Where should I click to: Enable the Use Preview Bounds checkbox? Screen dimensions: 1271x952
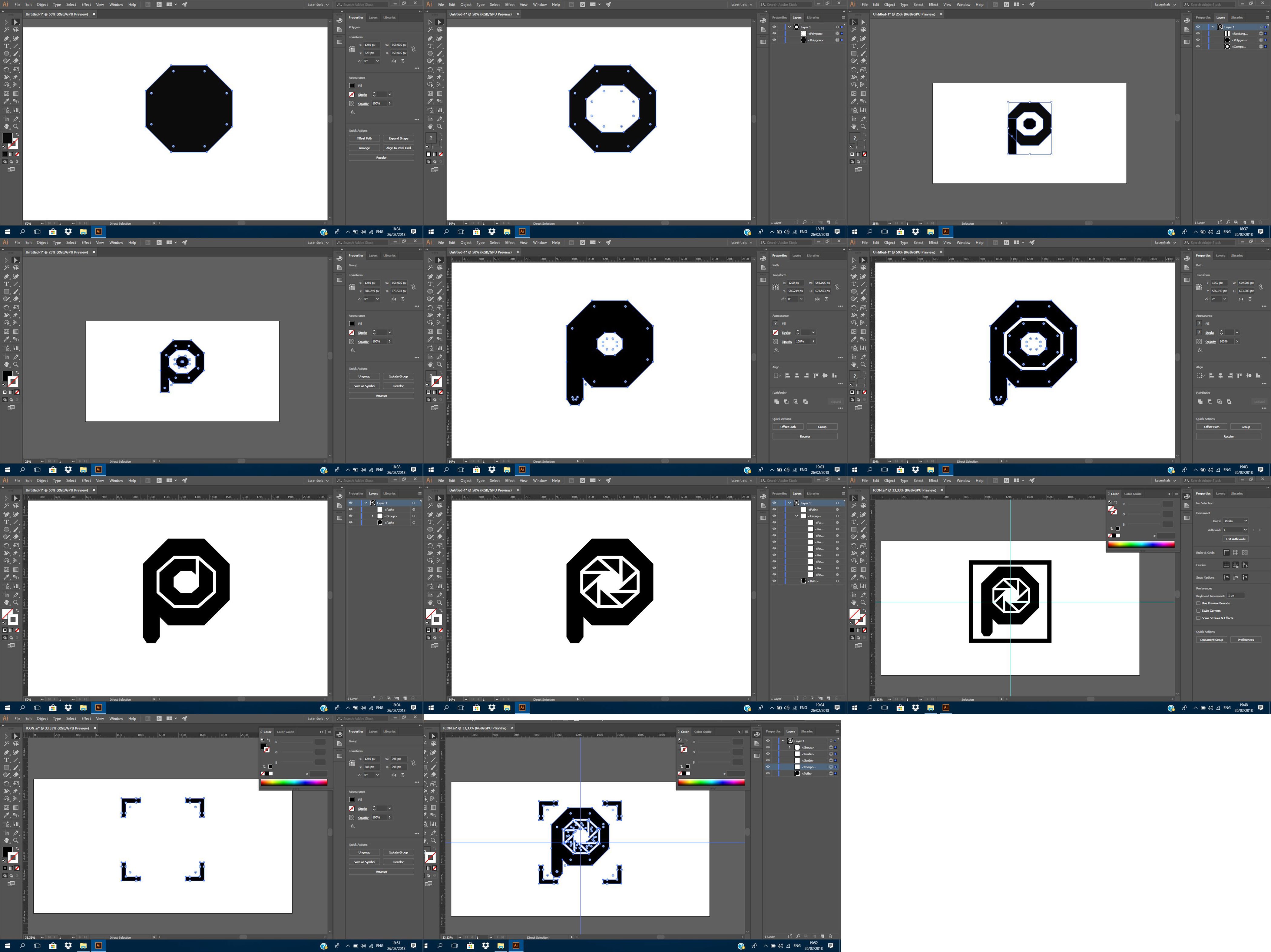click(x=1199, y=603)
